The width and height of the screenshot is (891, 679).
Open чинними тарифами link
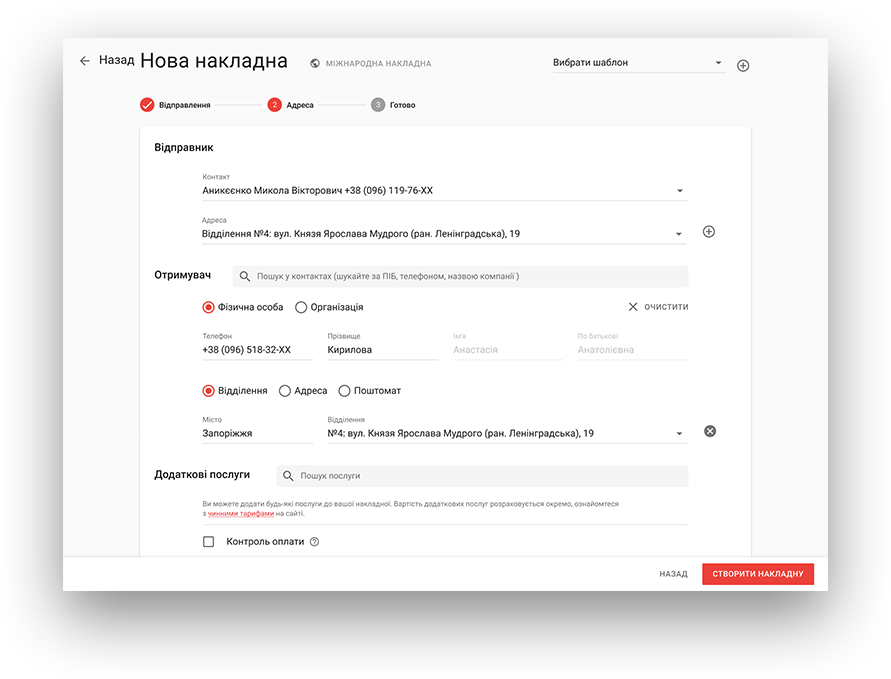[241, 514]
